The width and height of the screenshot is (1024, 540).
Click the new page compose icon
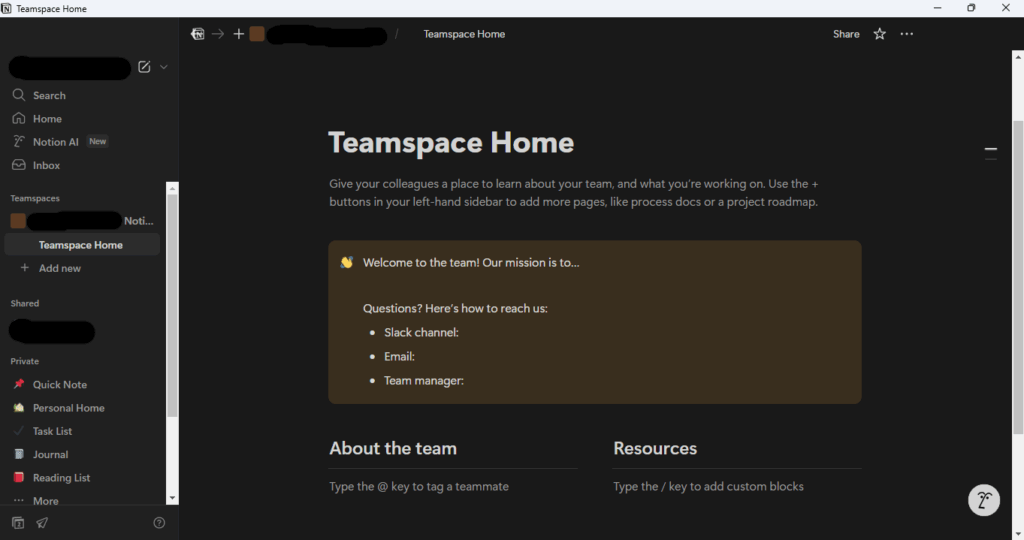144,67
